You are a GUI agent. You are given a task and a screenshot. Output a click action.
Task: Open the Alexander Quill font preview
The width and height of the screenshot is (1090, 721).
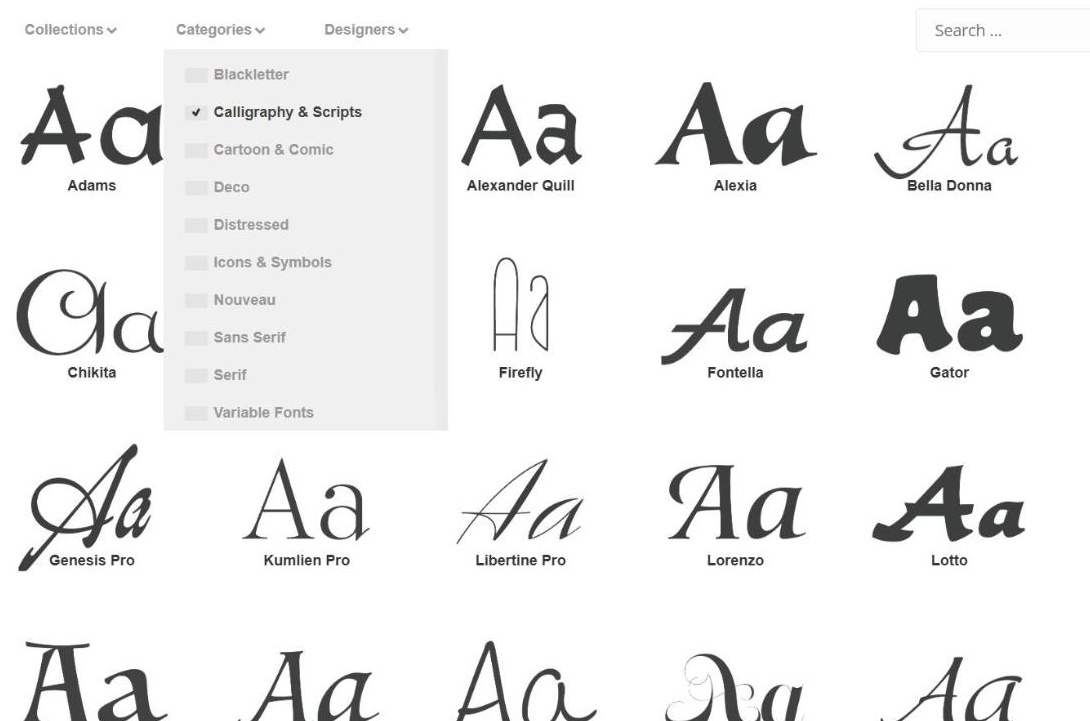tap(521, 125)
